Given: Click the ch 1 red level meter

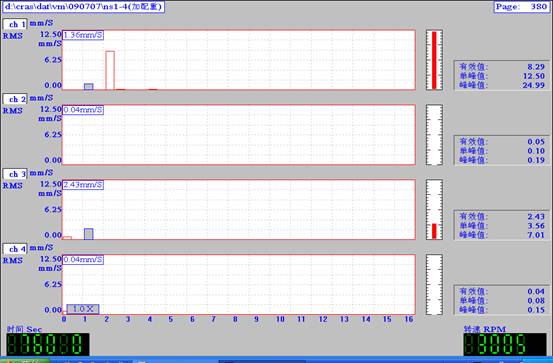Looking at the screenshot, I should (x=434, y=60).
